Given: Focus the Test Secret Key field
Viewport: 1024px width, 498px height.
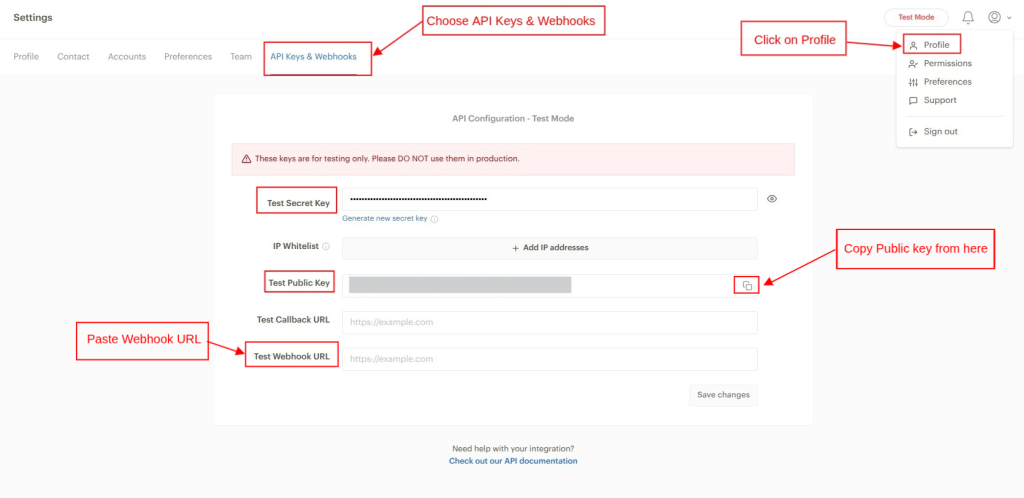Looking at the screenshot, I should tap(550, 199).
